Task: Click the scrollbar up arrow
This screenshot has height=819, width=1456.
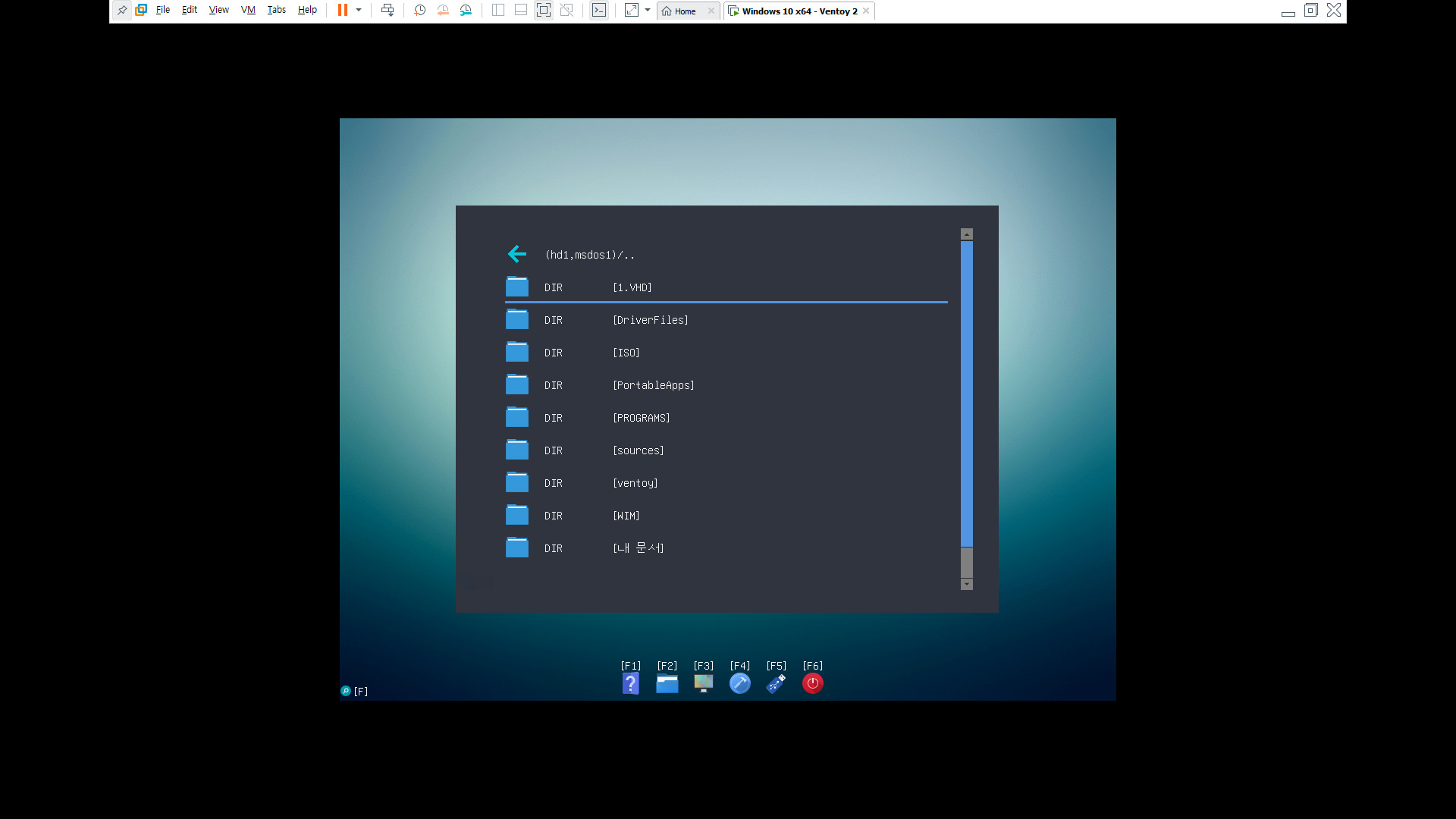Action: click(967, 234)
